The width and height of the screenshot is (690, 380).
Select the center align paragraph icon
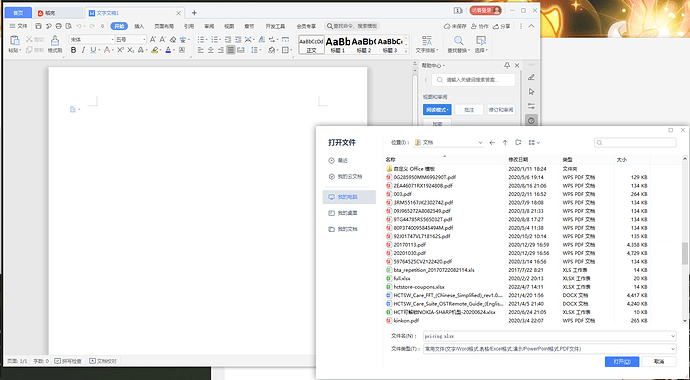(211, 50)
